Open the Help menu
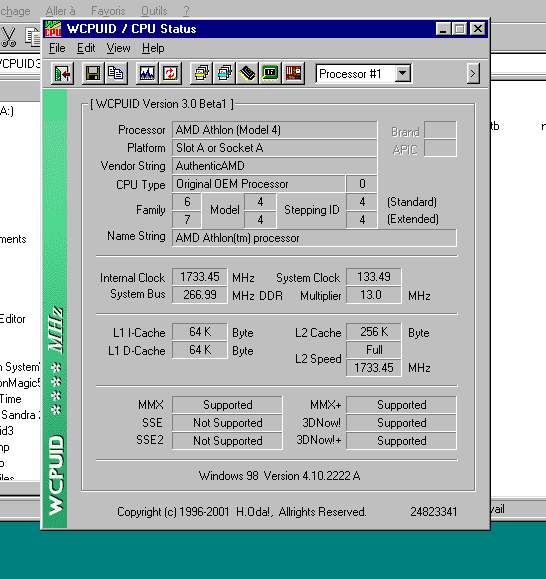Viewport: 546px width, 579px height. [x=153, y=48]
